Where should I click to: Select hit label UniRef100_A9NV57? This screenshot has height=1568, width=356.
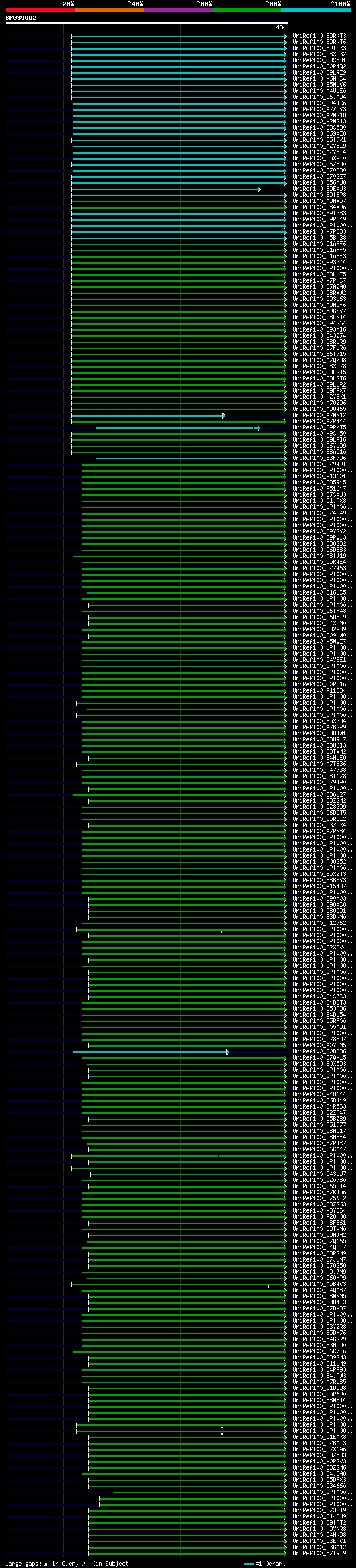[319, 201]
